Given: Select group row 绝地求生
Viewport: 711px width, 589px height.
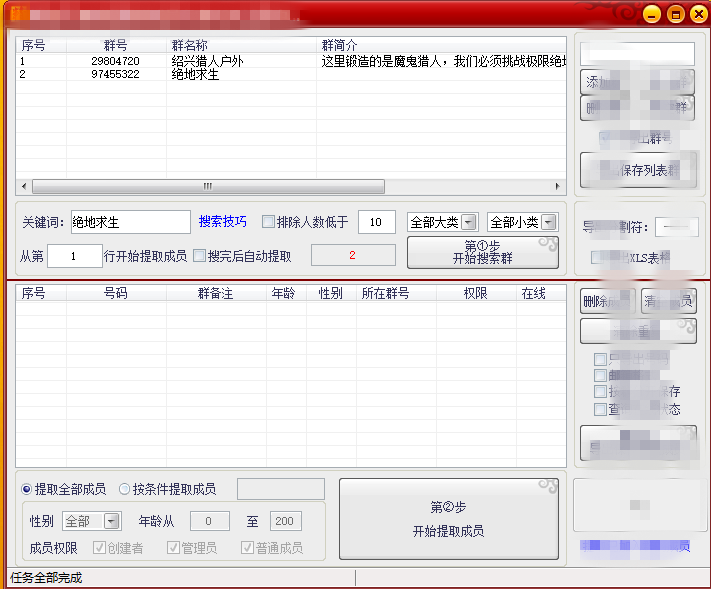Looking at the screenshot, I should pos(291,74).
